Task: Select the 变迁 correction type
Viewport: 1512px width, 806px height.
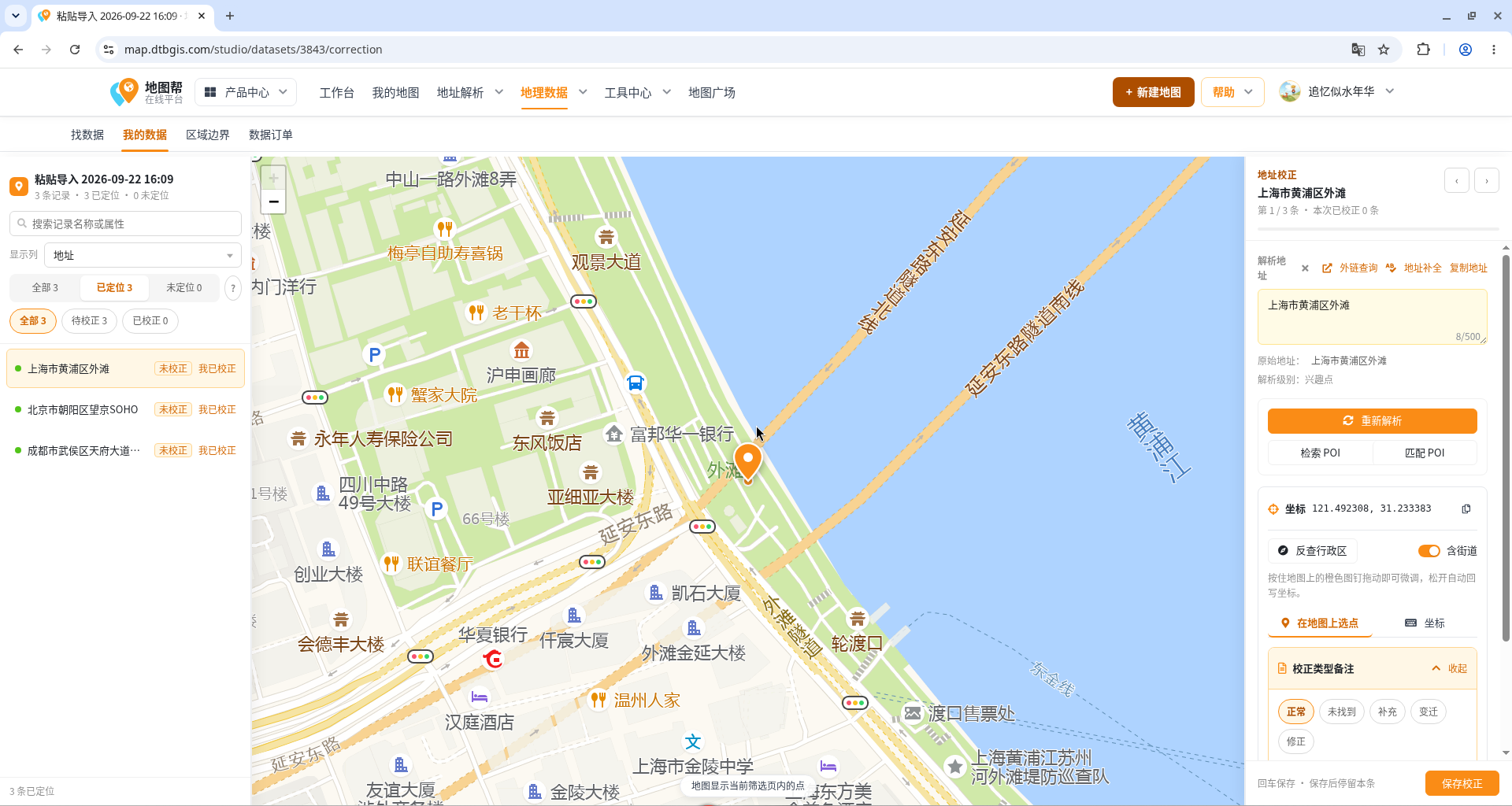Action: [1429, 712]
